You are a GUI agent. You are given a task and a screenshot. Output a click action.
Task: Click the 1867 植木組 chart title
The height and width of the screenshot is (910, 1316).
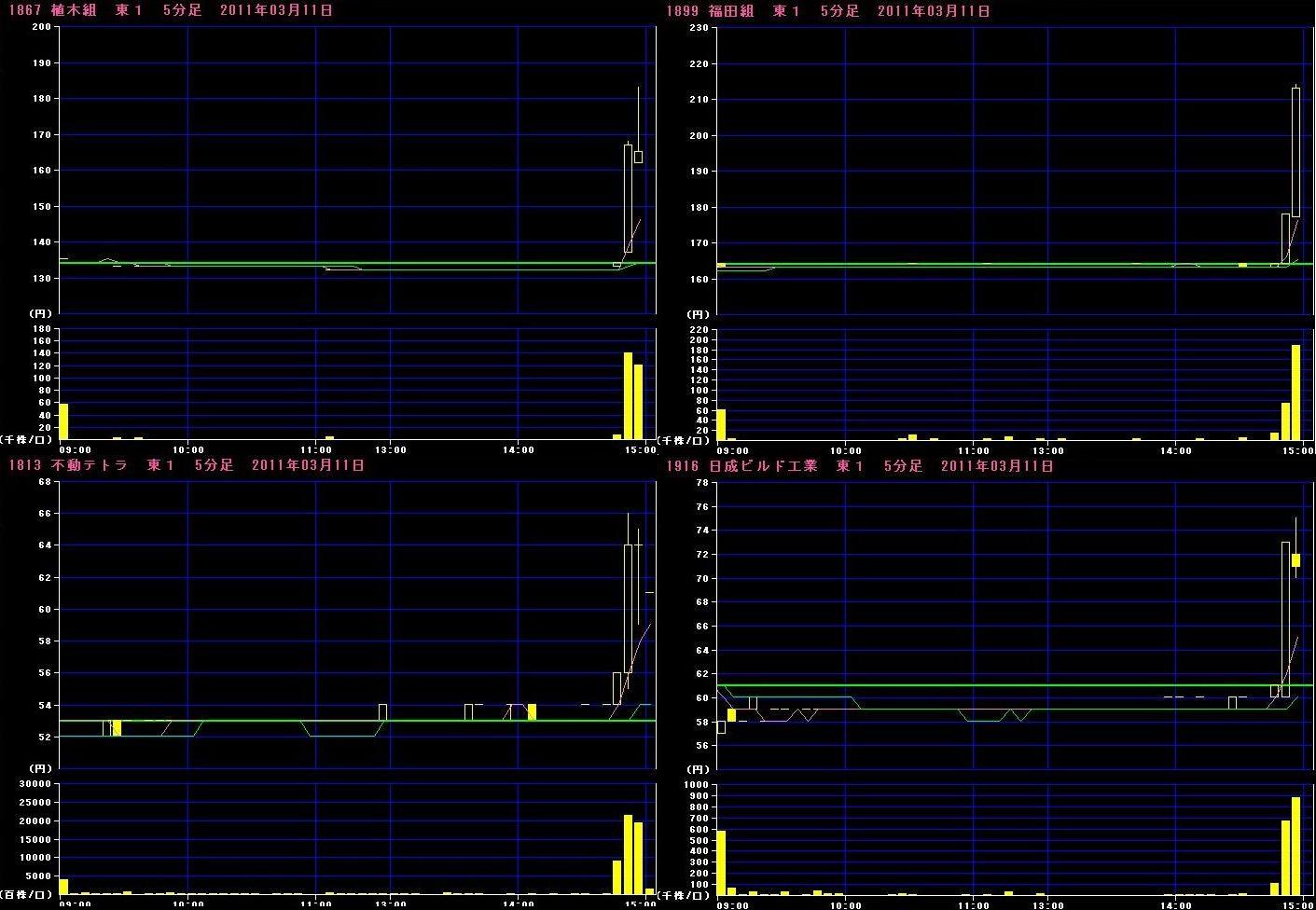pyautogui.click(x=168, y=10)
